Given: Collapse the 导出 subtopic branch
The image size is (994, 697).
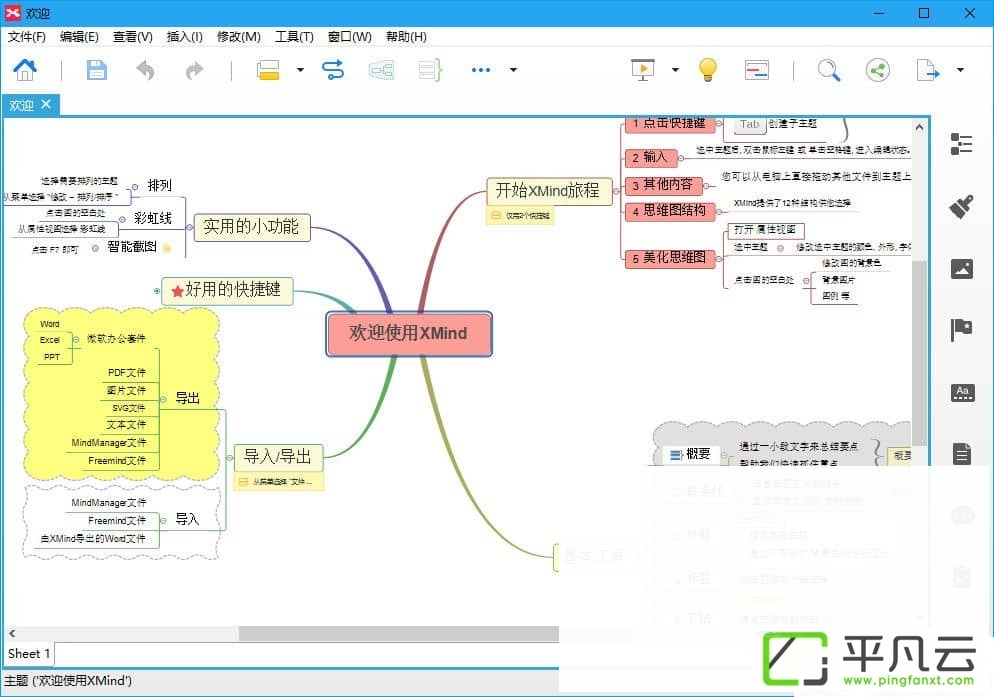Looking at the screenshot, I should coord(163,399).
